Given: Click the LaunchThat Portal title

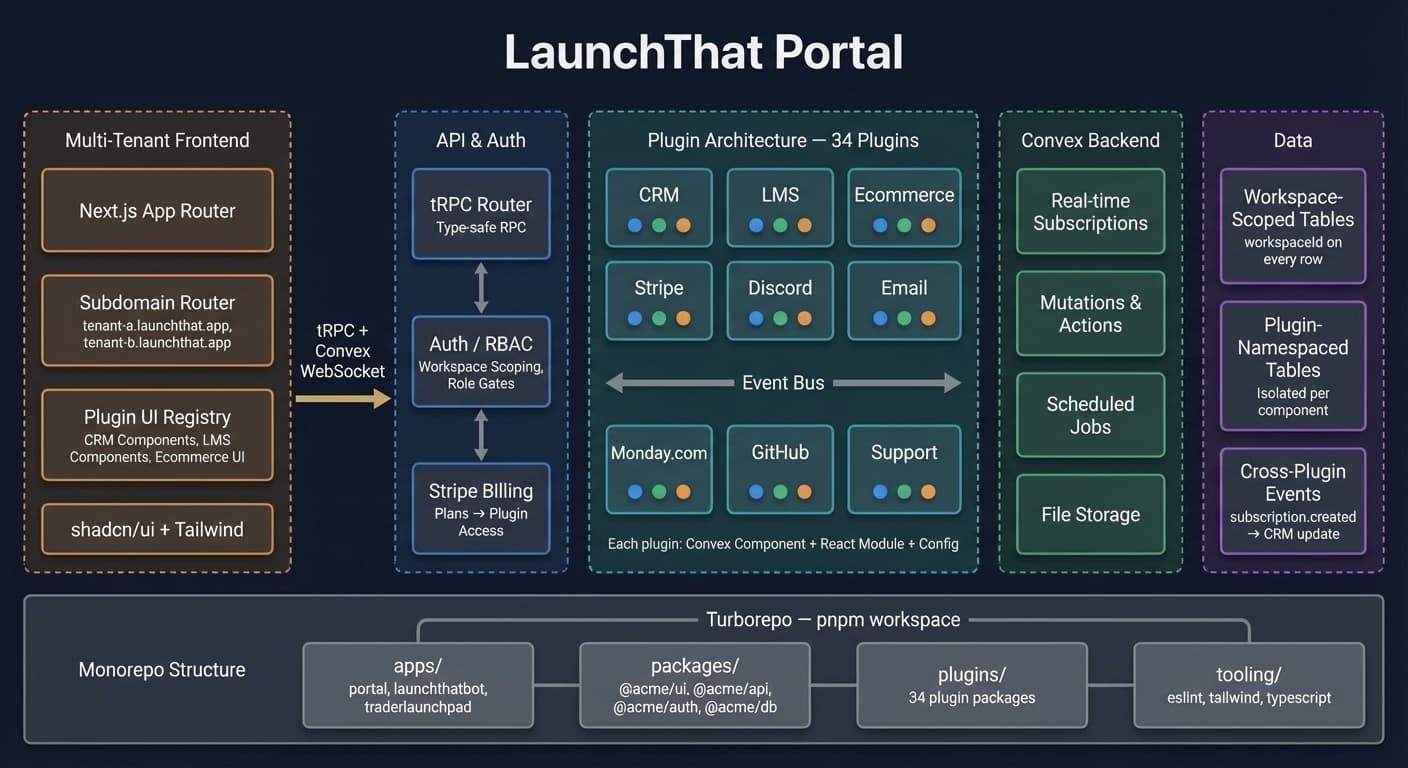Looking at the screenshot, I should point(703,53).
